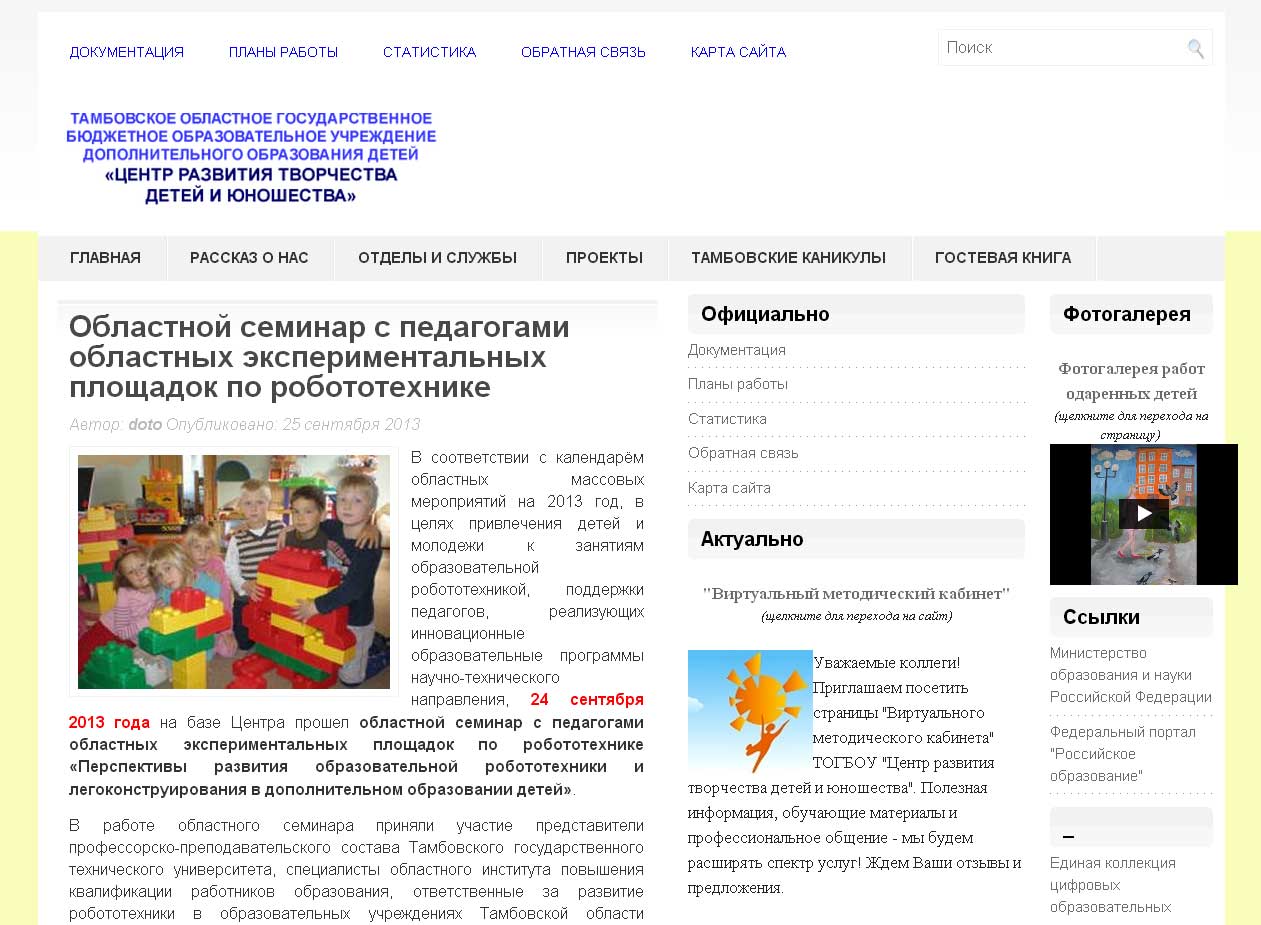Open the ГОСТЕВАЯ КНИГА tab

(x=1003, y=258)
